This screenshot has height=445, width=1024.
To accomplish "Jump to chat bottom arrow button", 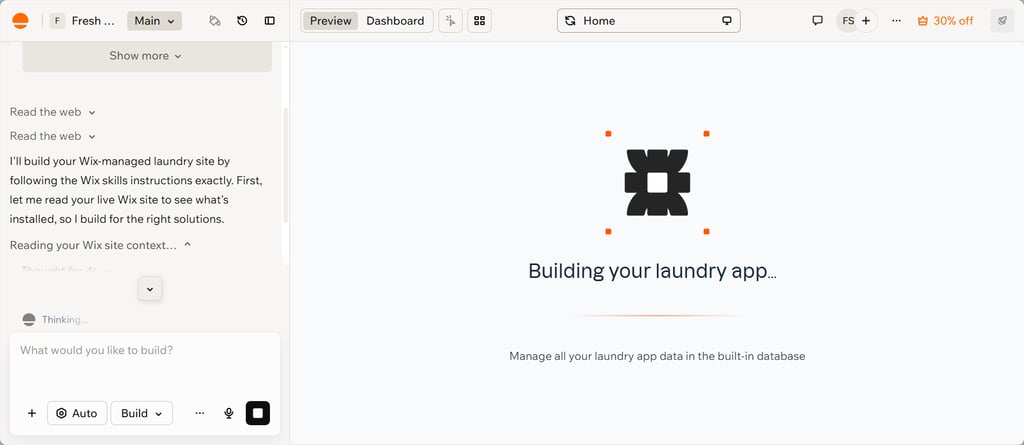I will tap(150, 289).
